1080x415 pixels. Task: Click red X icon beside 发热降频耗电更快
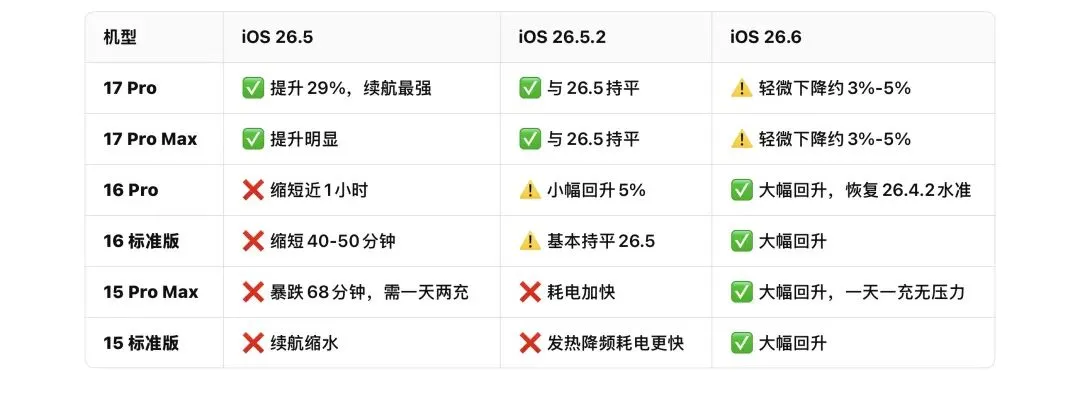(530, 343)
